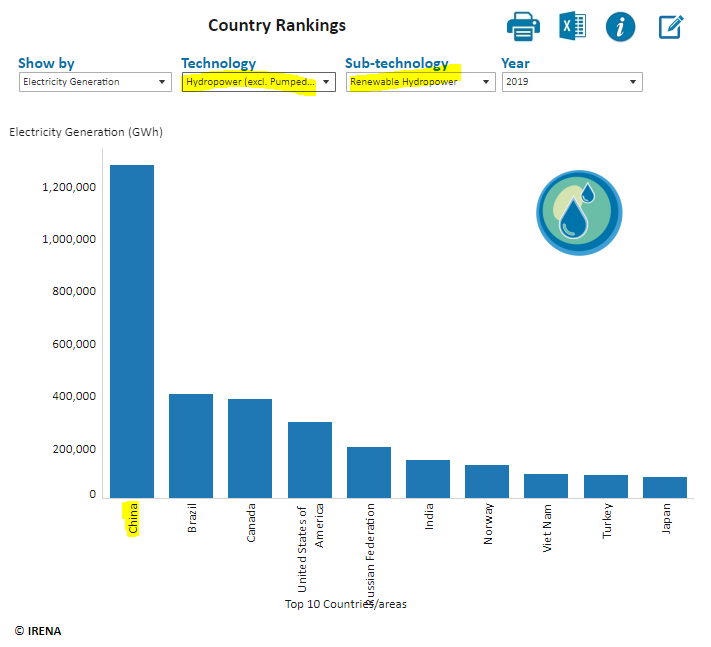This screenshot has width=711, height=647.
Task: Click the Turkey axis label
Action: click(x=607, y=521)
